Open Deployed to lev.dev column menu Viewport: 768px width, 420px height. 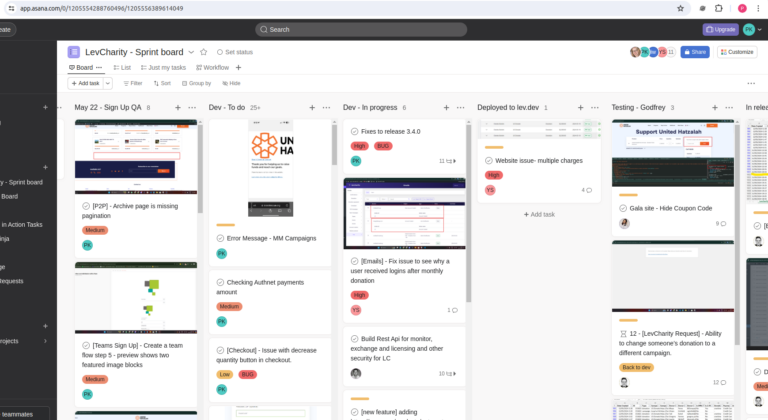[595, 107]
